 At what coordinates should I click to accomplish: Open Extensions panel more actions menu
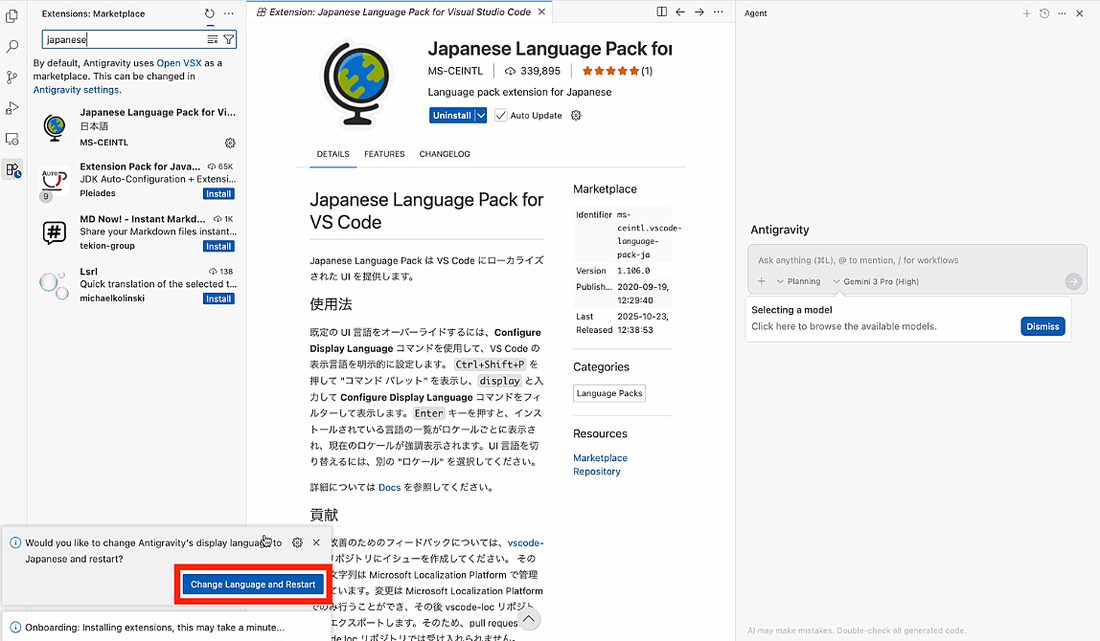[x=229, y=13]
